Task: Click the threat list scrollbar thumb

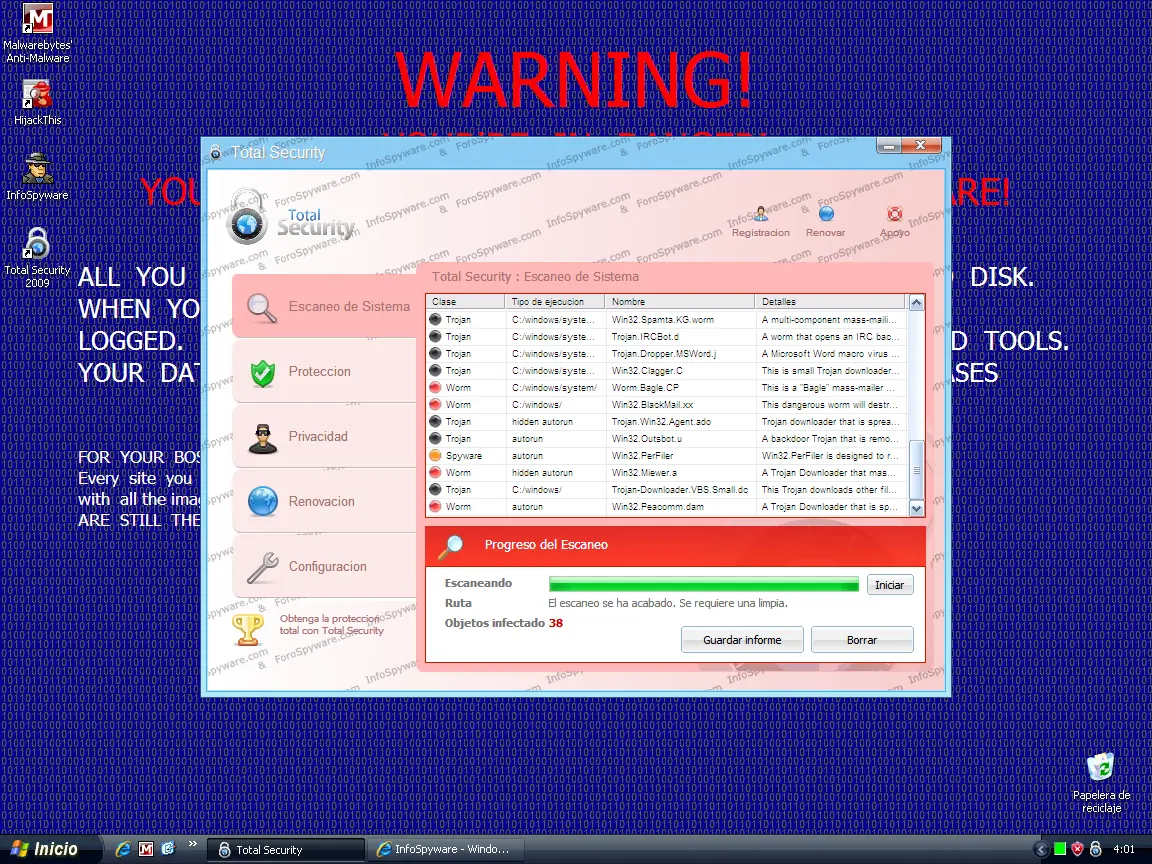Action: 916,469
